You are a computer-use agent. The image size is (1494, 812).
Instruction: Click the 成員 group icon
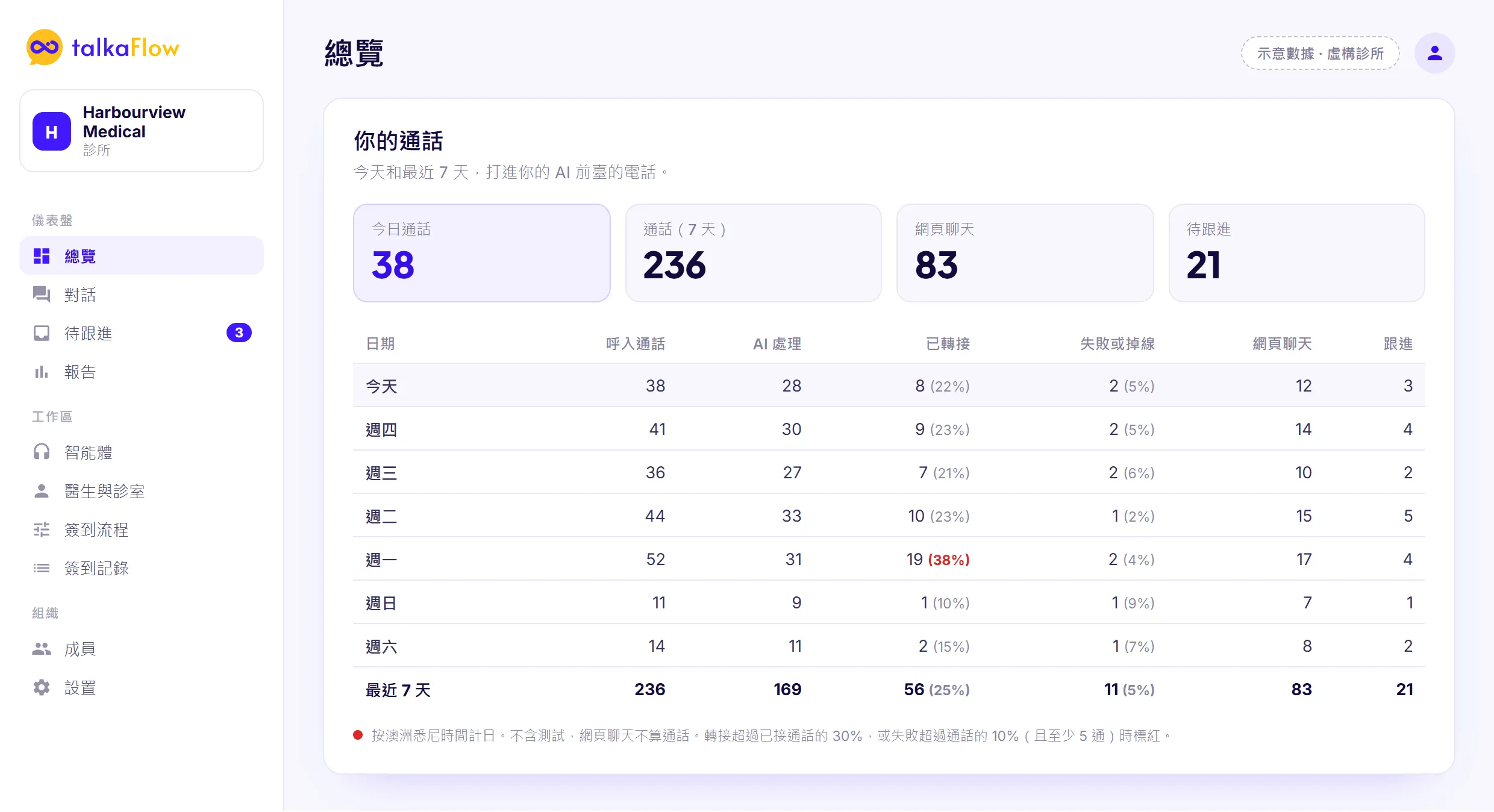coord(42,649)
